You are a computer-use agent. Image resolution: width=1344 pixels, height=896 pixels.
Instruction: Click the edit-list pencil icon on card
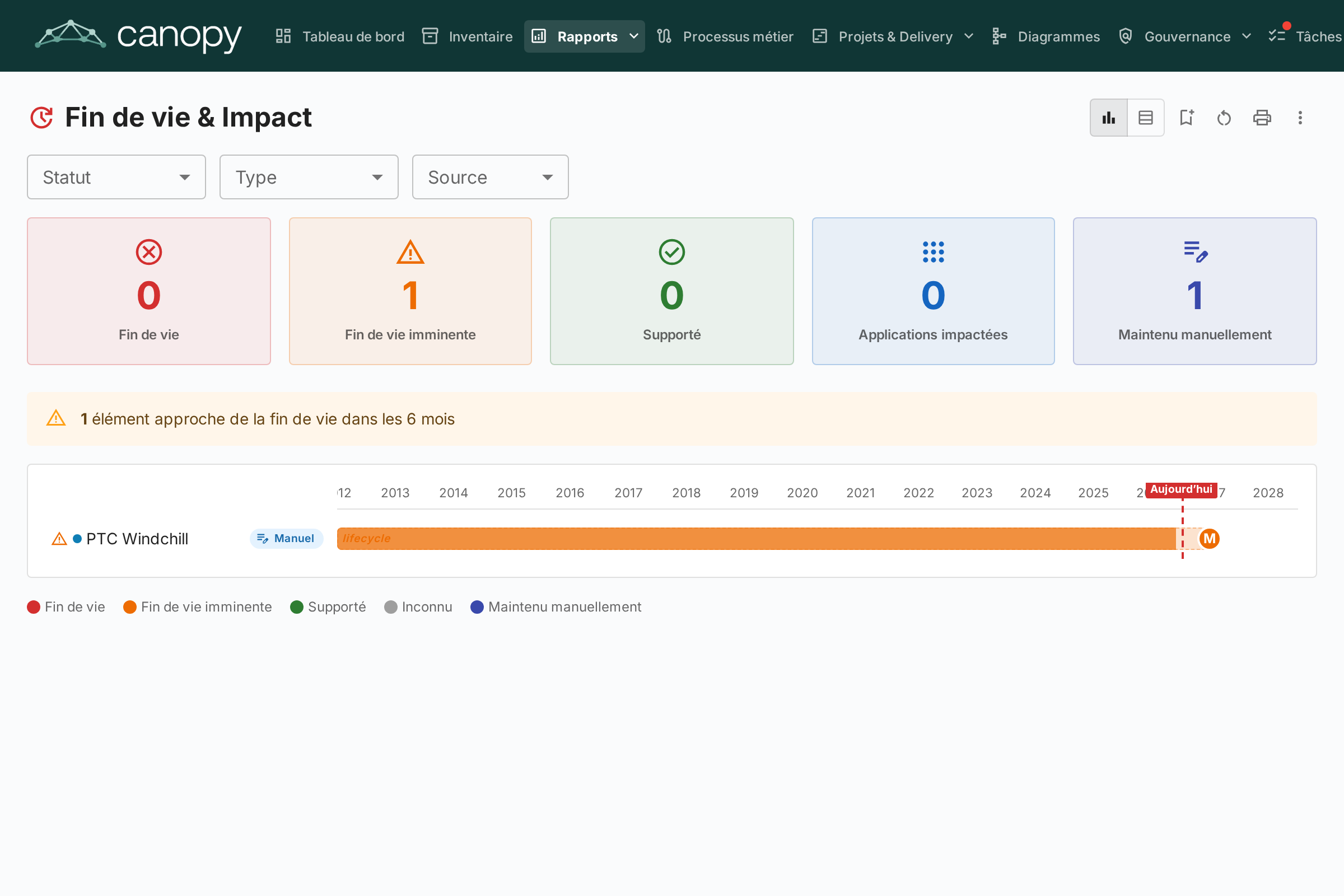[1196, 251]
